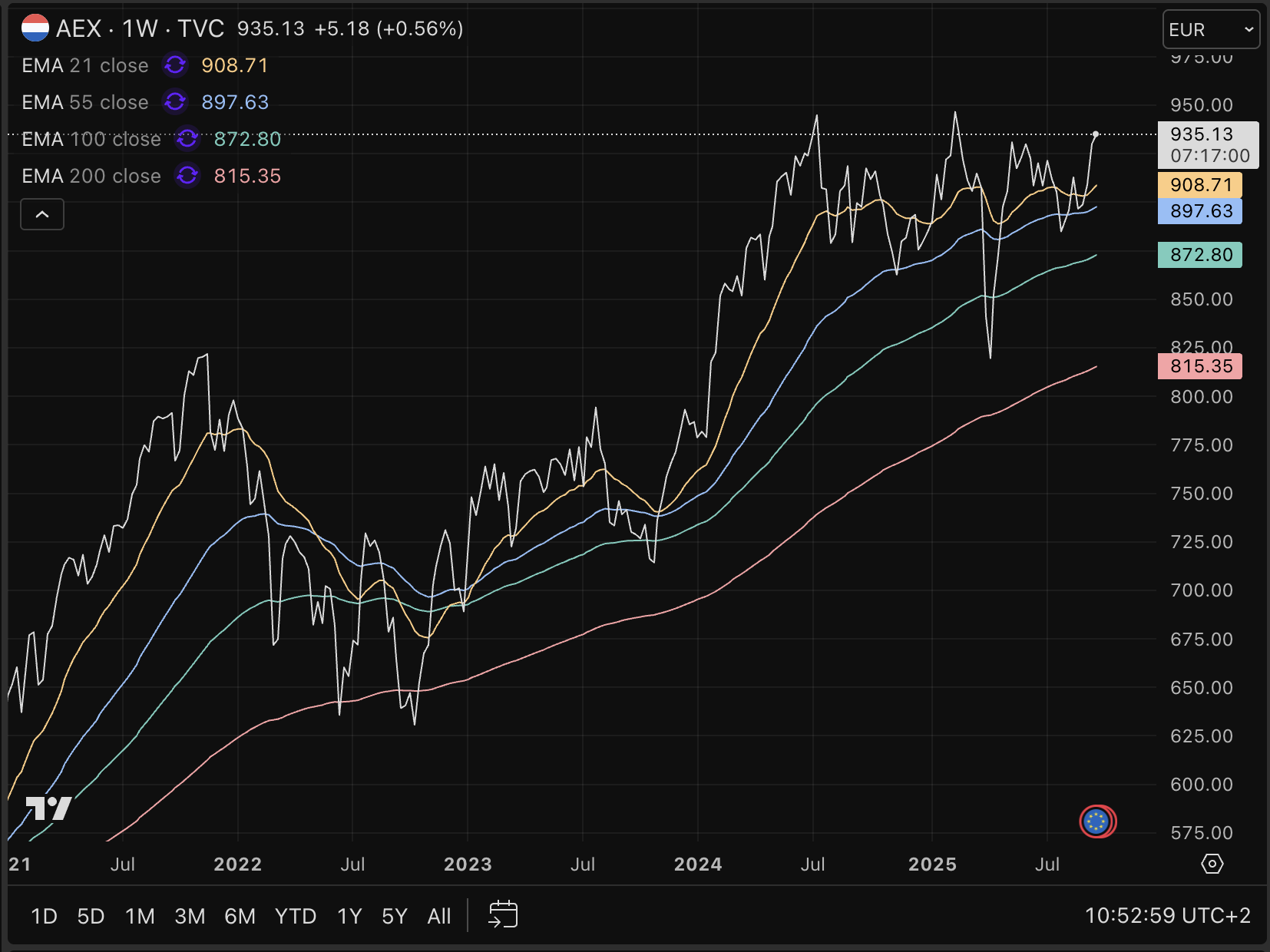Open the go-to-date calendar icon

click(x=503, y=914)
